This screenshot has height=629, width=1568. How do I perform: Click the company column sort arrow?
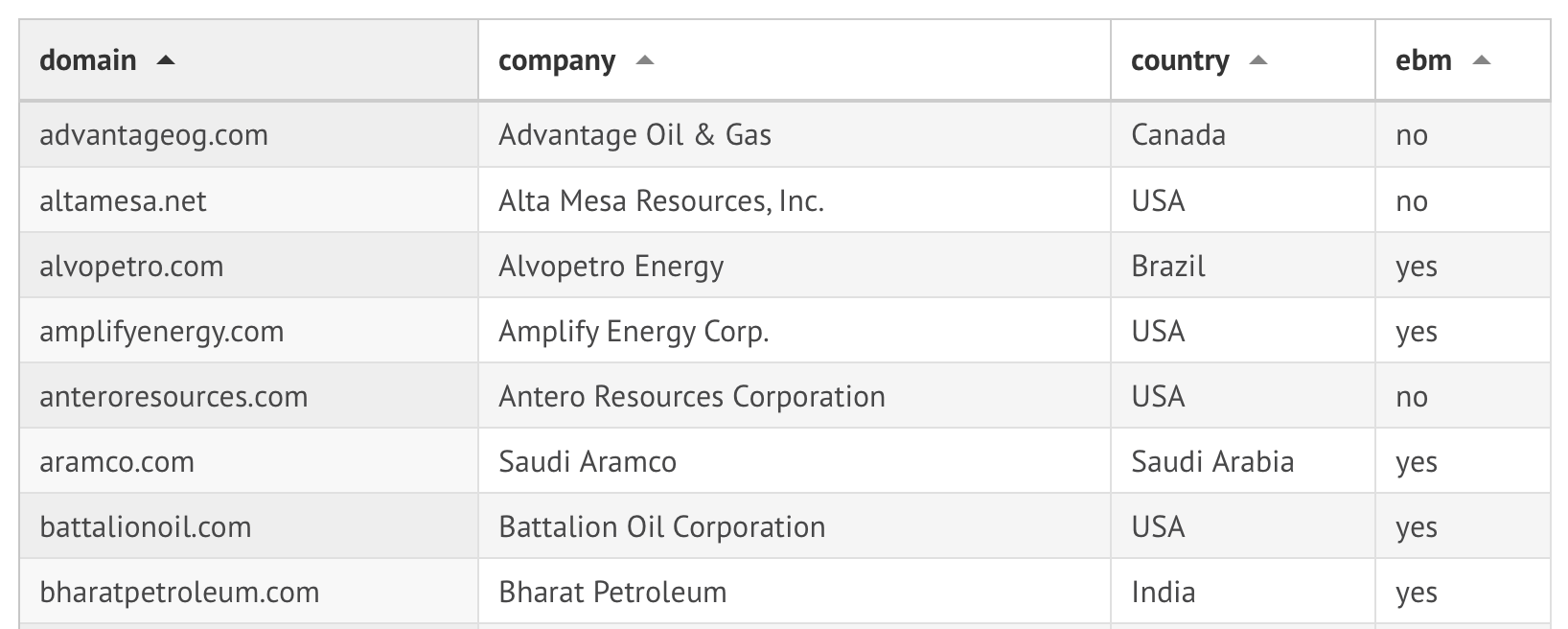pos(645,60)
